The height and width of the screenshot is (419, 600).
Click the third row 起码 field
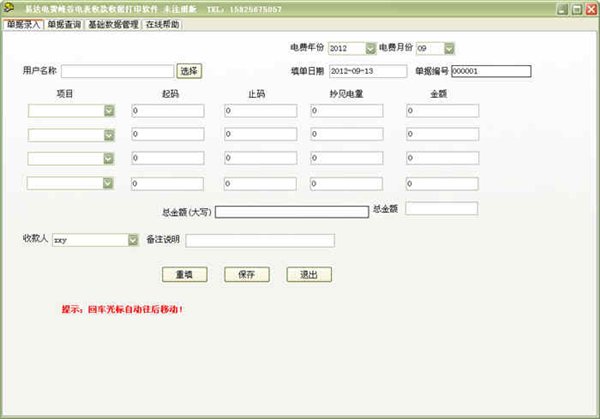point(168,158)
